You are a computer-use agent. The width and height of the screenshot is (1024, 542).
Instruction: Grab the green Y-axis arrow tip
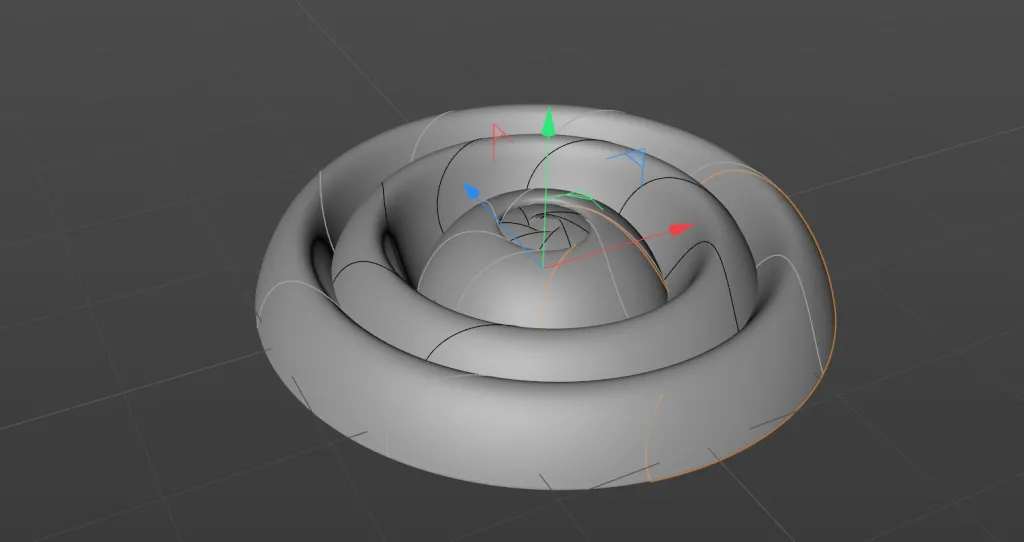pos(549,123)
